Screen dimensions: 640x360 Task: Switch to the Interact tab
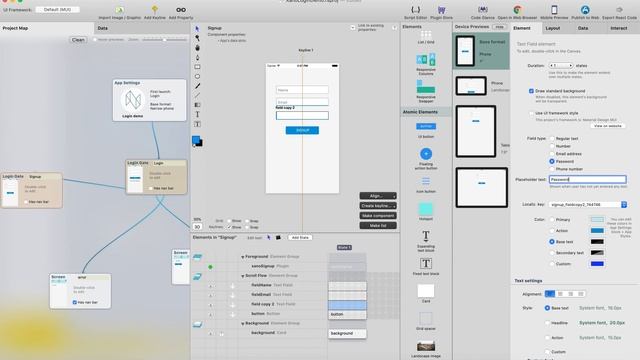click(618, 28)
